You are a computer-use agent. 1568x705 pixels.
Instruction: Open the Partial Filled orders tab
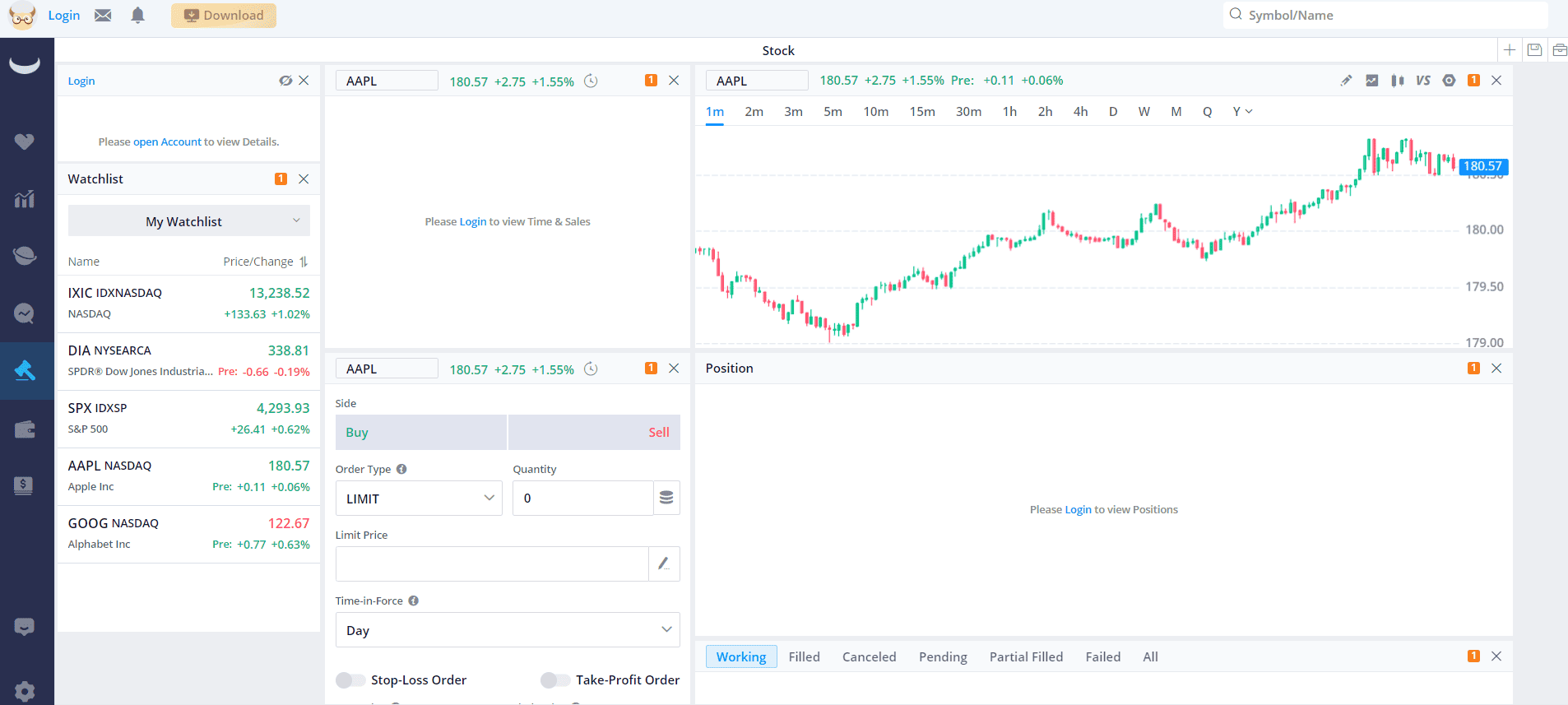1026,656
